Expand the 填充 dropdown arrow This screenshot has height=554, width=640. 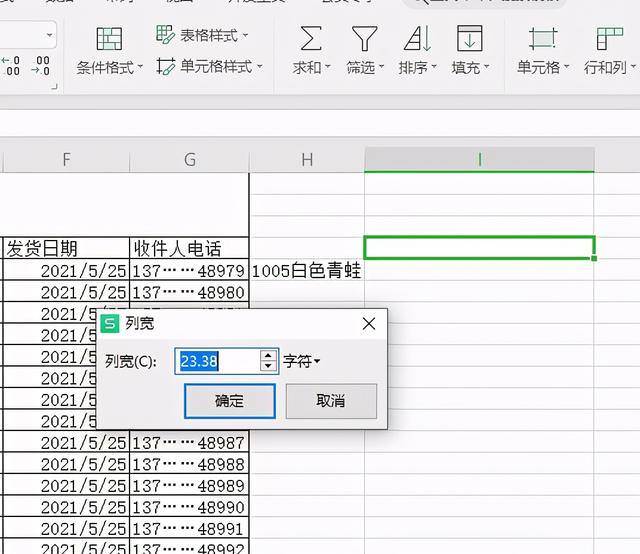[486, 67]
